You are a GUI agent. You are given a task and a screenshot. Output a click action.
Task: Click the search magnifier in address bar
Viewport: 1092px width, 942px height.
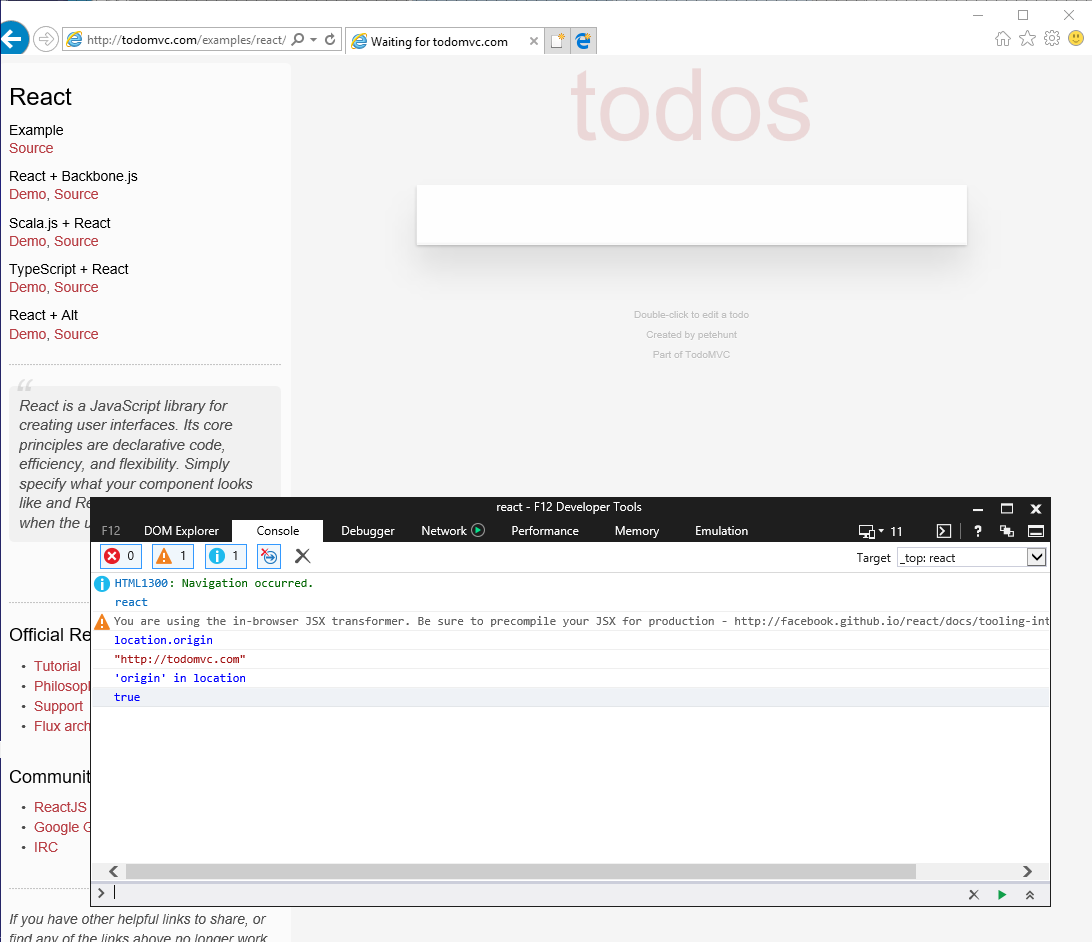click(x=298, y=40)
